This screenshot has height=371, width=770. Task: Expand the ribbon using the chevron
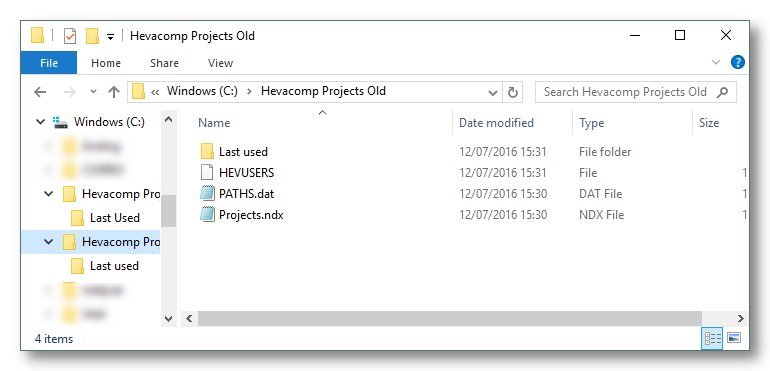click(x=716, y=62)
